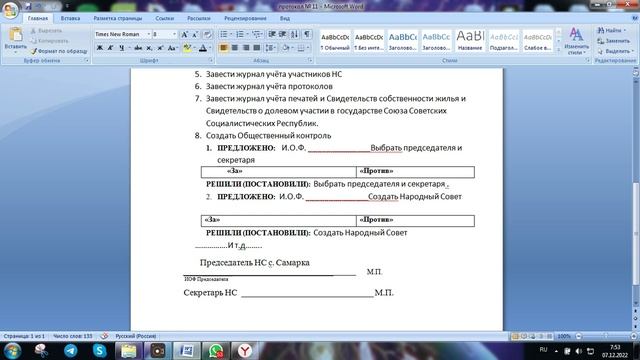Apply bulleted list
The height and width of the screenshot is (360, 640).
pos(224,34)
